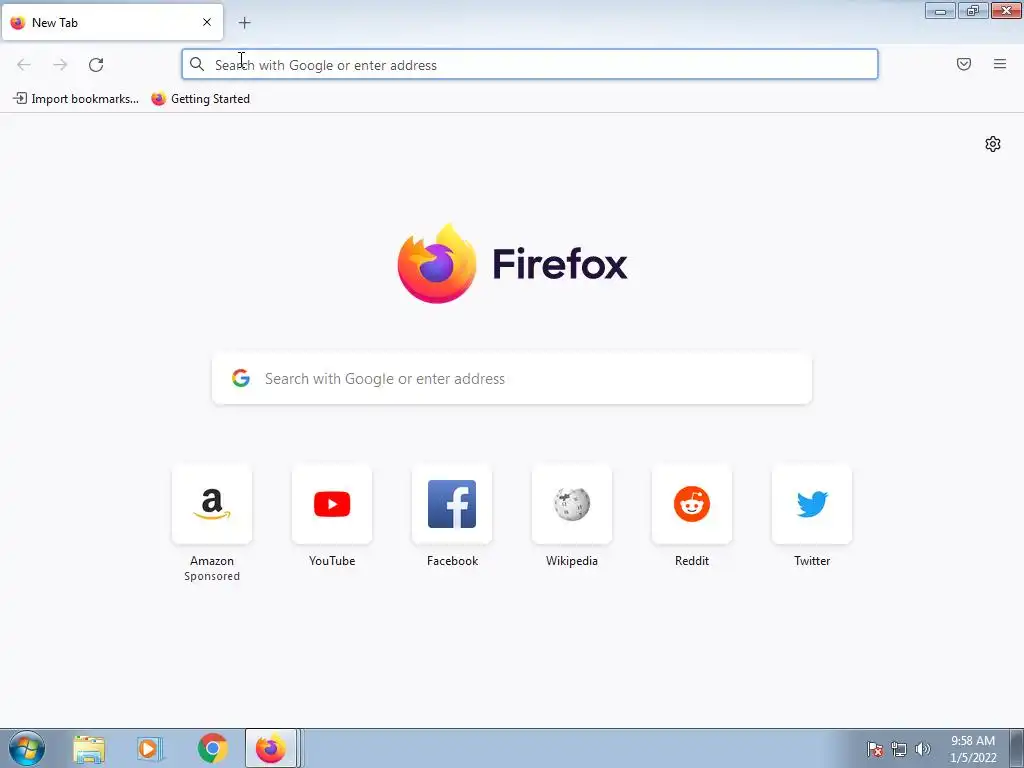Open the YouTube shortcut tile
The image size is (1024, 768).
pos(332,504)
